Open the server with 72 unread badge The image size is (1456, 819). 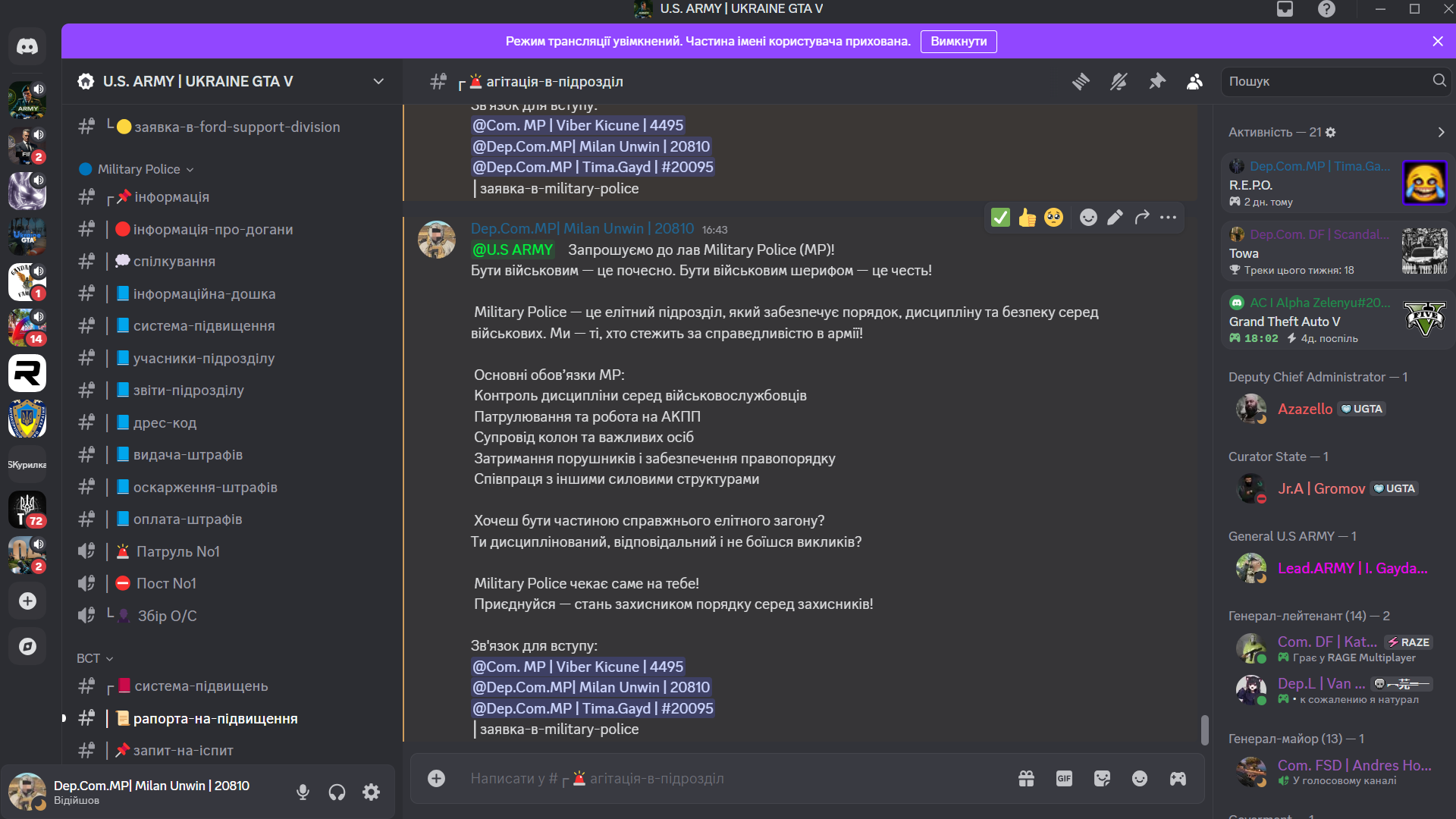pyautogui.click(x=27, y=510)
